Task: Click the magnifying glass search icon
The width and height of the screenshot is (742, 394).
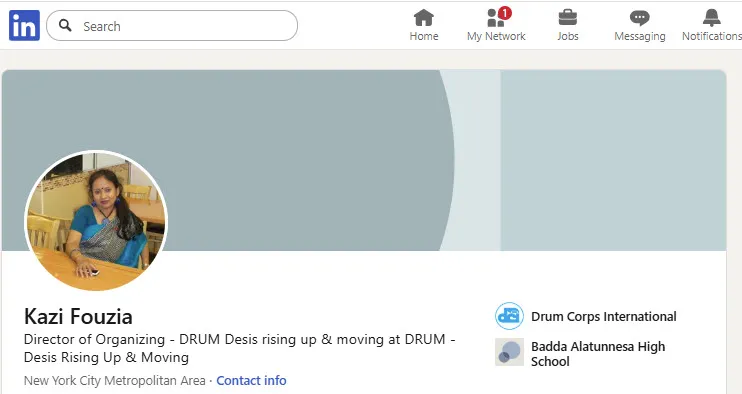Action: tap(65, 26)
